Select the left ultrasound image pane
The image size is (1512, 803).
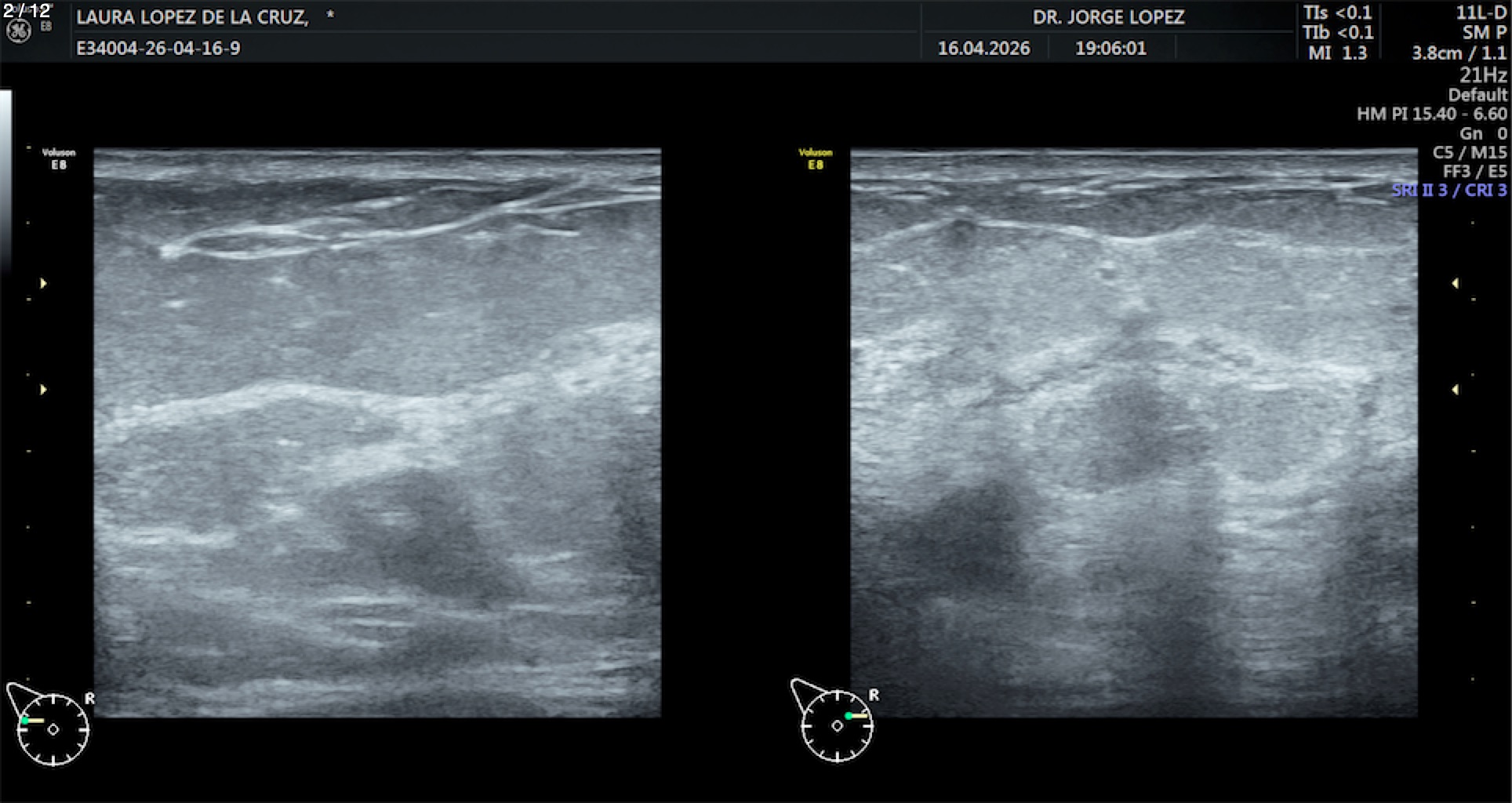pos(377,433)
